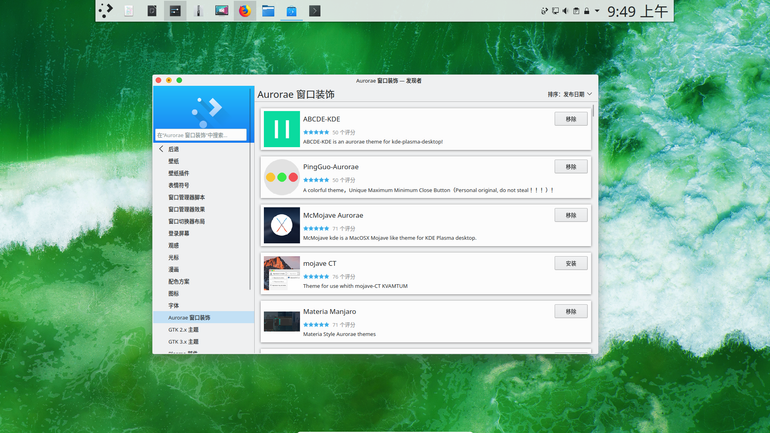
Task: Open the PingGuo-Aurorae theme thumbnail
Action: pyautogui.click(x=281, y=177)
